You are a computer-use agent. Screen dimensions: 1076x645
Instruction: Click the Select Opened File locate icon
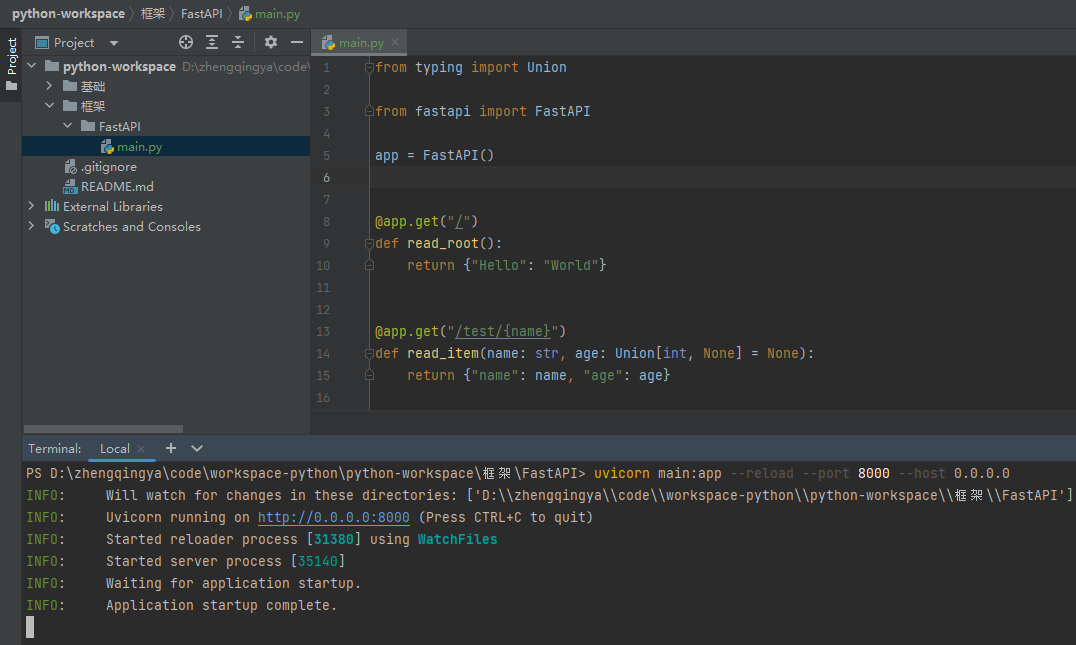point(186,42)
